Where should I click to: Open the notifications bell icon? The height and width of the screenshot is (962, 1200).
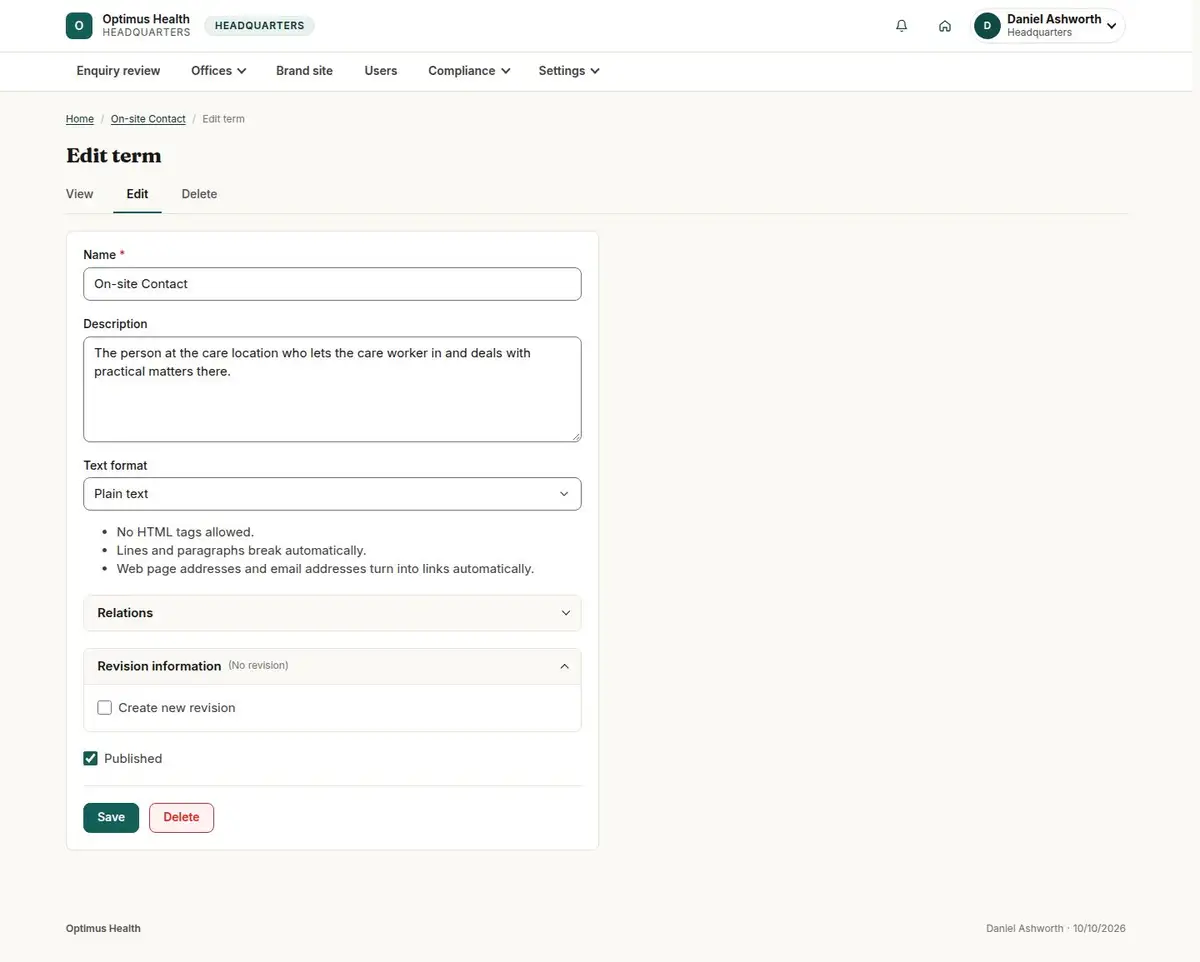902,26
